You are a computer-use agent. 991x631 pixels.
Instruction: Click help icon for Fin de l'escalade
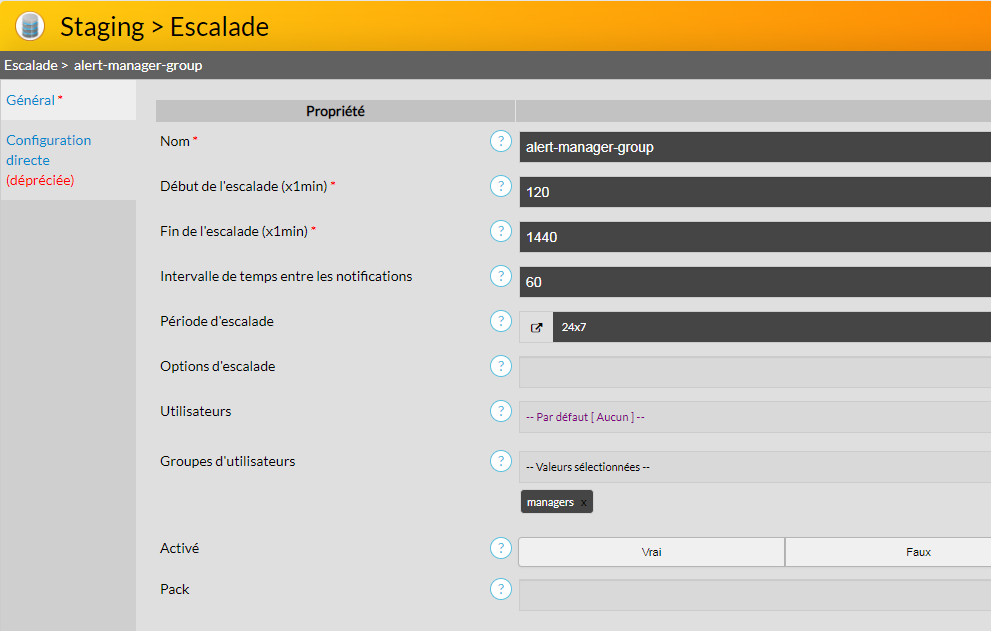(501, 231)
